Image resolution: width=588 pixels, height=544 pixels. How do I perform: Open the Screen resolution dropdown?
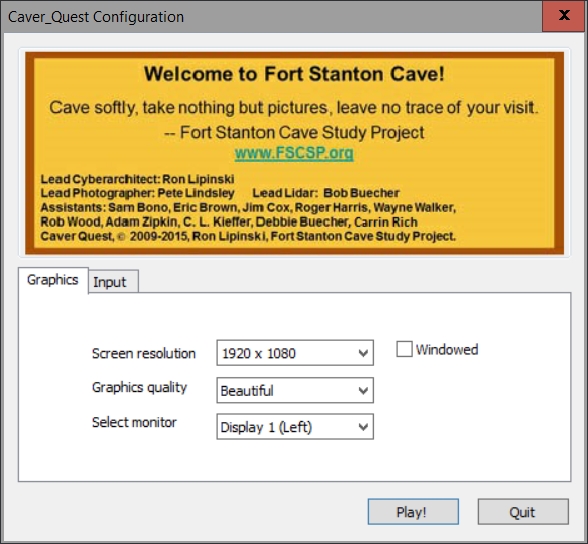point(295,353)
